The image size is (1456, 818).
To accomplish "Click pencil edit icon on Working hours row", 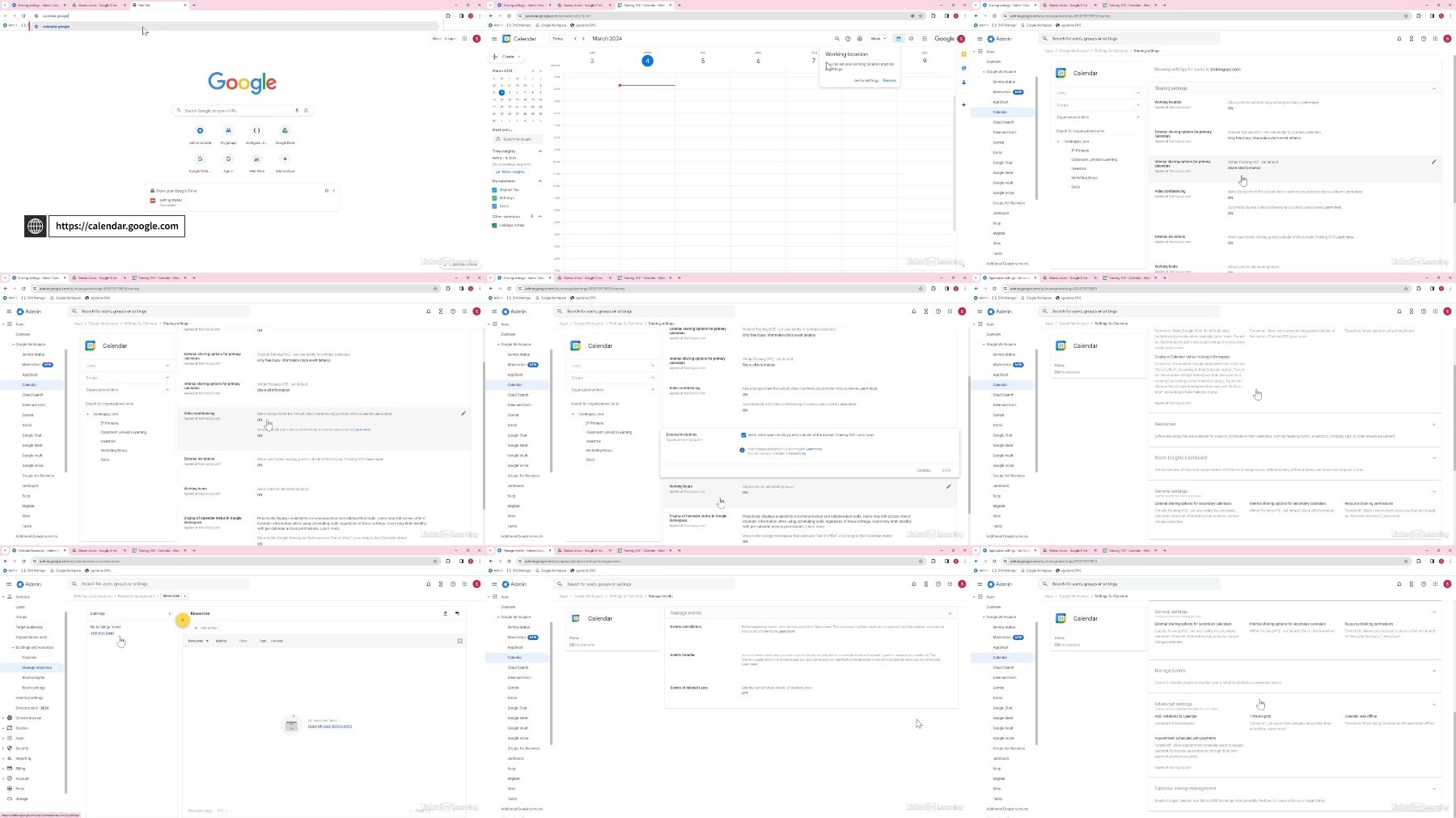I will tap(949, 486).
